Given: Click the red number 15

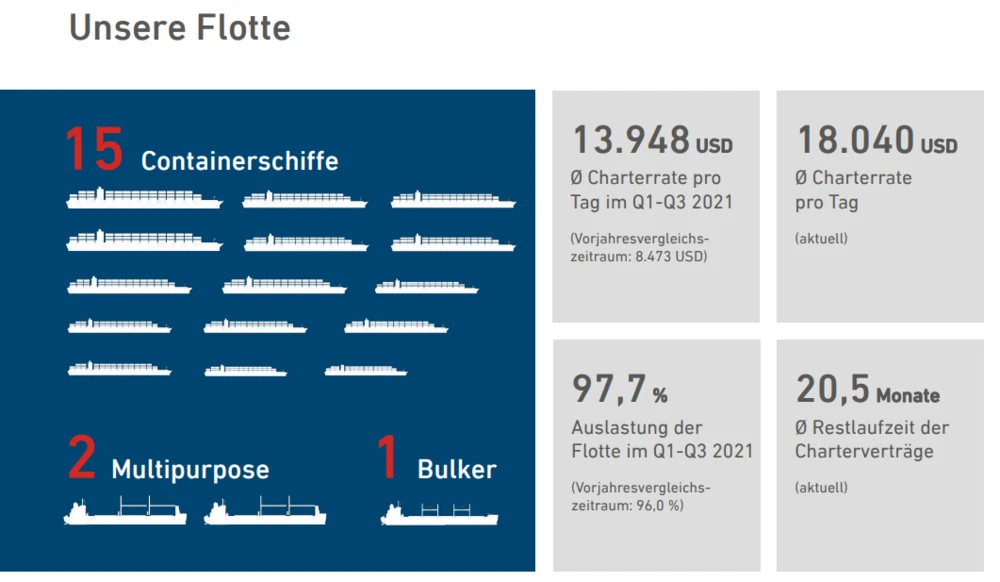Looking at the screenshot, I should (x=94, y=151).
